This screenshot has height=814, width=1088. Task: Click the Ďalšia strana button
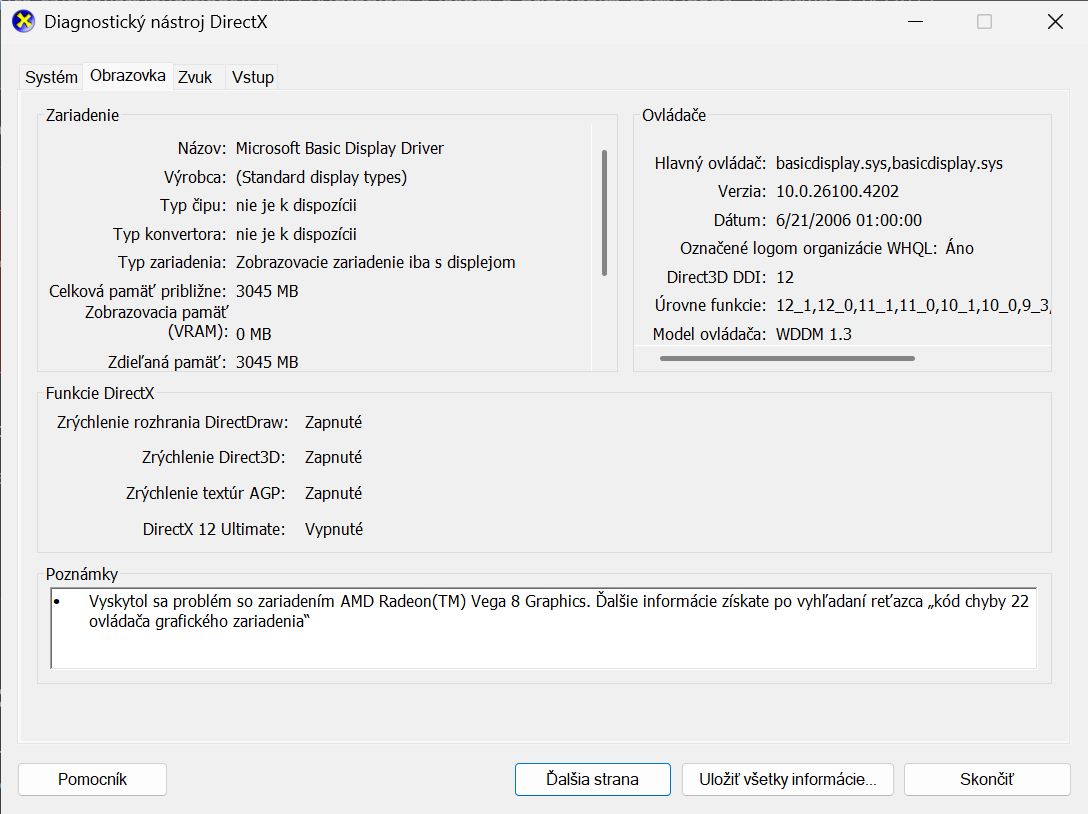593,779
